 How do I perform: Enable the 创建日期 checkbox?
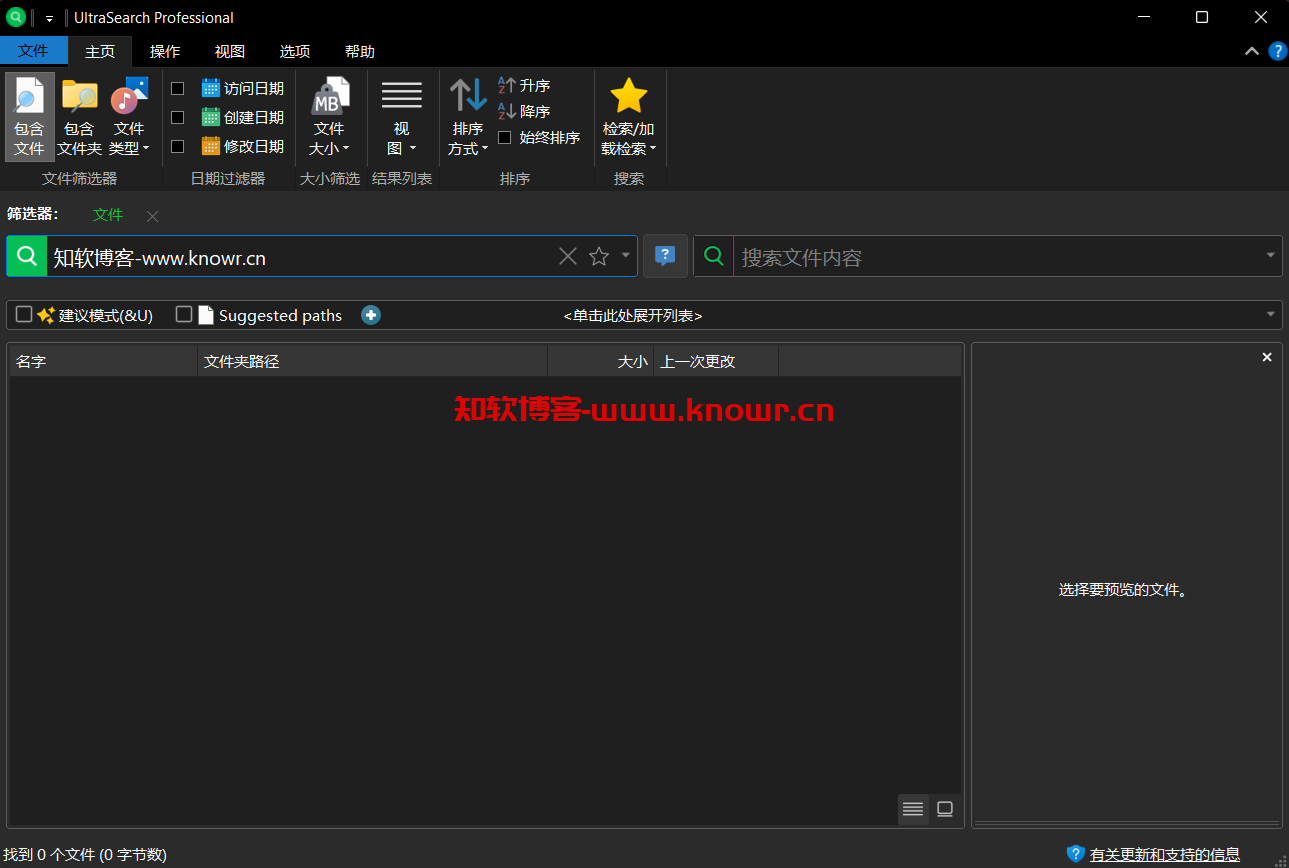click(x=178, y=117)
